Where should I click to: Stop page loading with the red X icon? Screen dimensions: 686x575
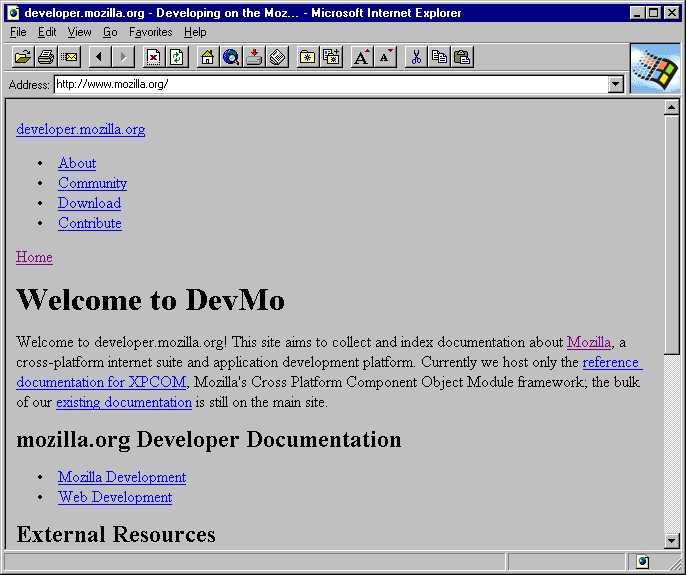[x=154, y=57]
